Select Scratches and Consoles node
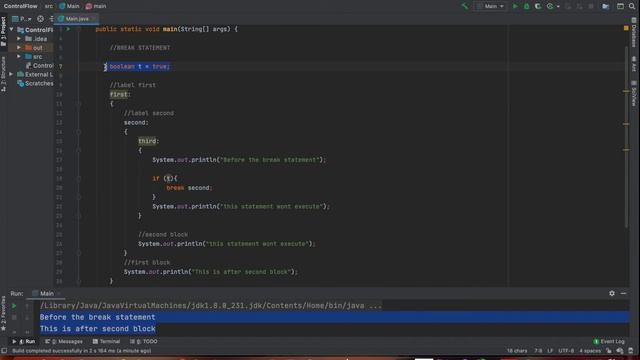Screen dimensions: 640x360 tap(35, 83)
